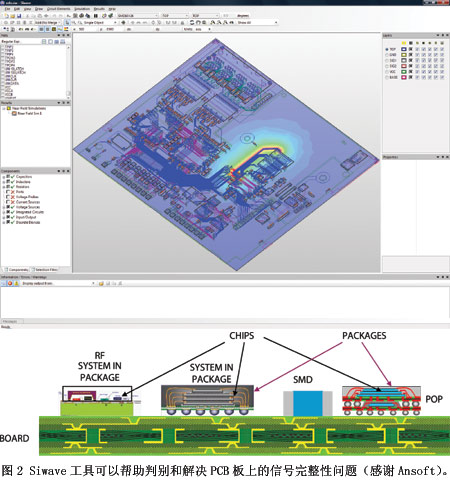The height and width of the screenshot is (482, 450).
Task: Click the blue TOP layer color swatch
Action: point(404,49)
